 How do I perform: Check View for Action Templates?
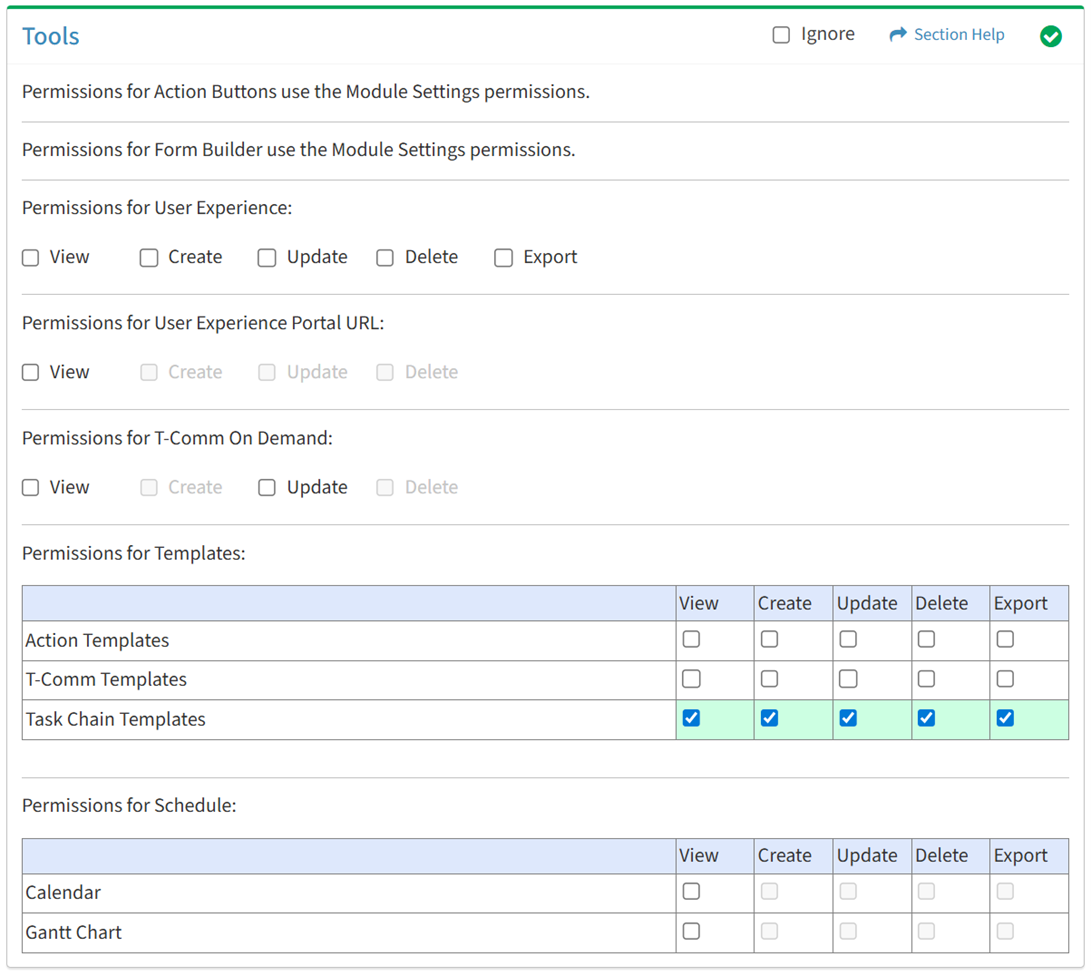(691, 639)
